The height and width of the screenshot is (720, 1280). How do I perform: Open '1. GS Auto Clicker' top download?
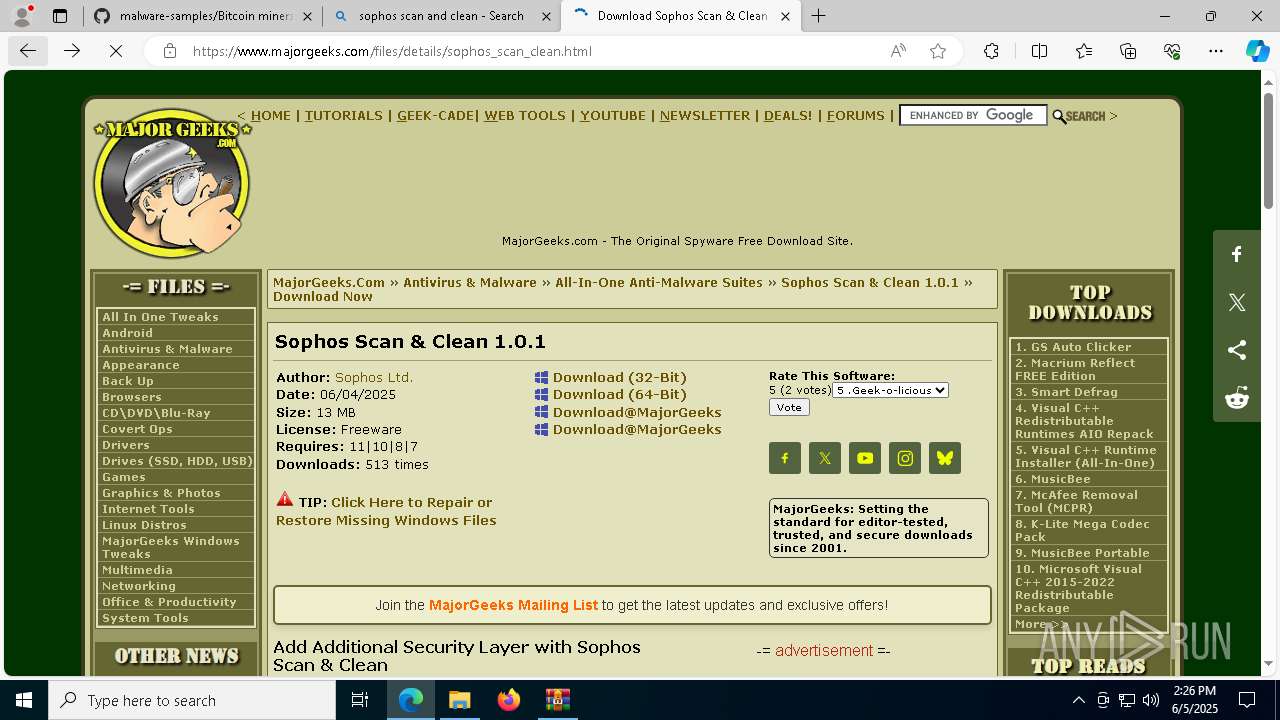tap(1073, 347)
